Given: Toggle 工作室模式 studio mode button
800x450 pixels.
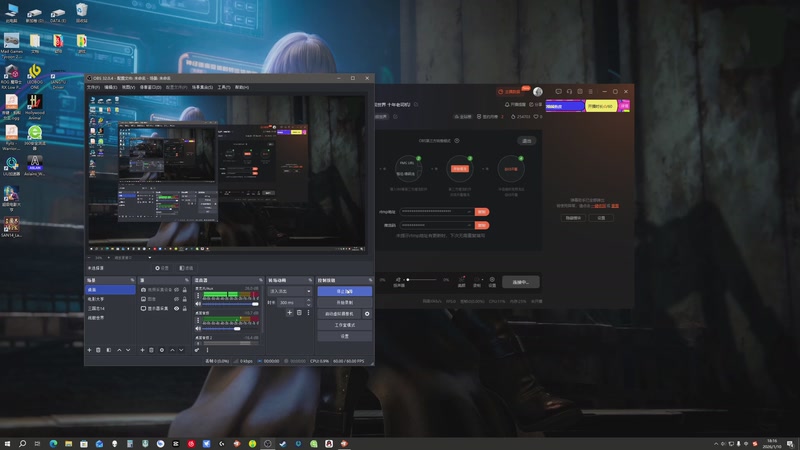Looking at the screenshot, I should 344,325.
